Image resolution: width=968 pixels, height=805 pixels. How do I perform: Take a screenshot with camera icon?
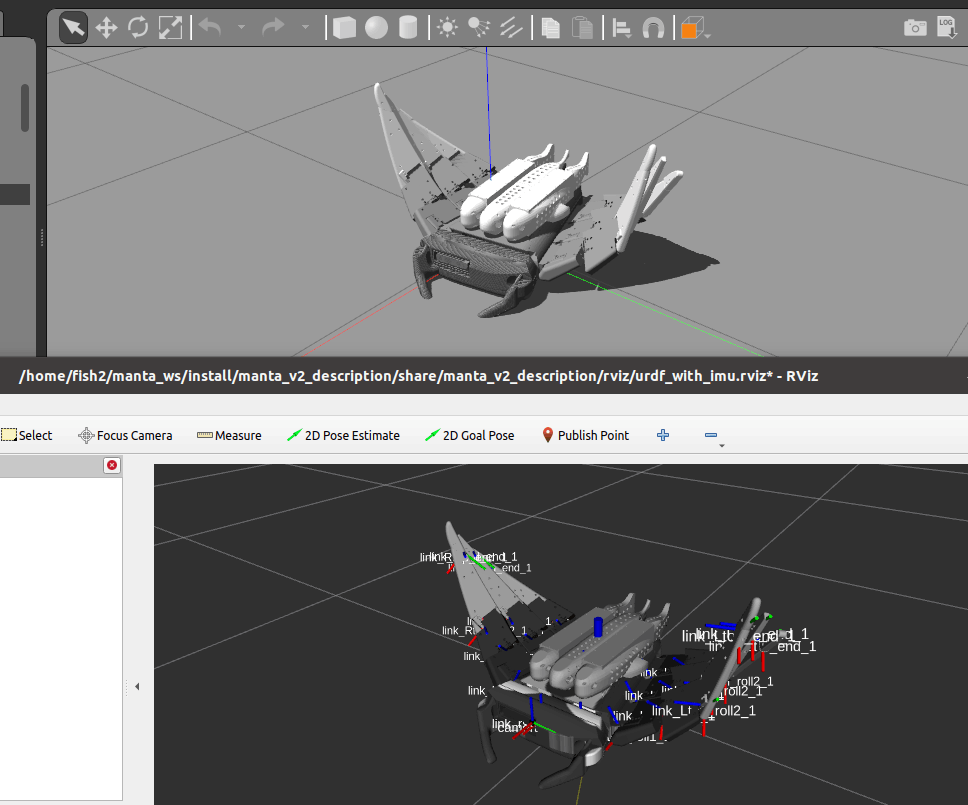pyautogui.click(x=914, y=28)
